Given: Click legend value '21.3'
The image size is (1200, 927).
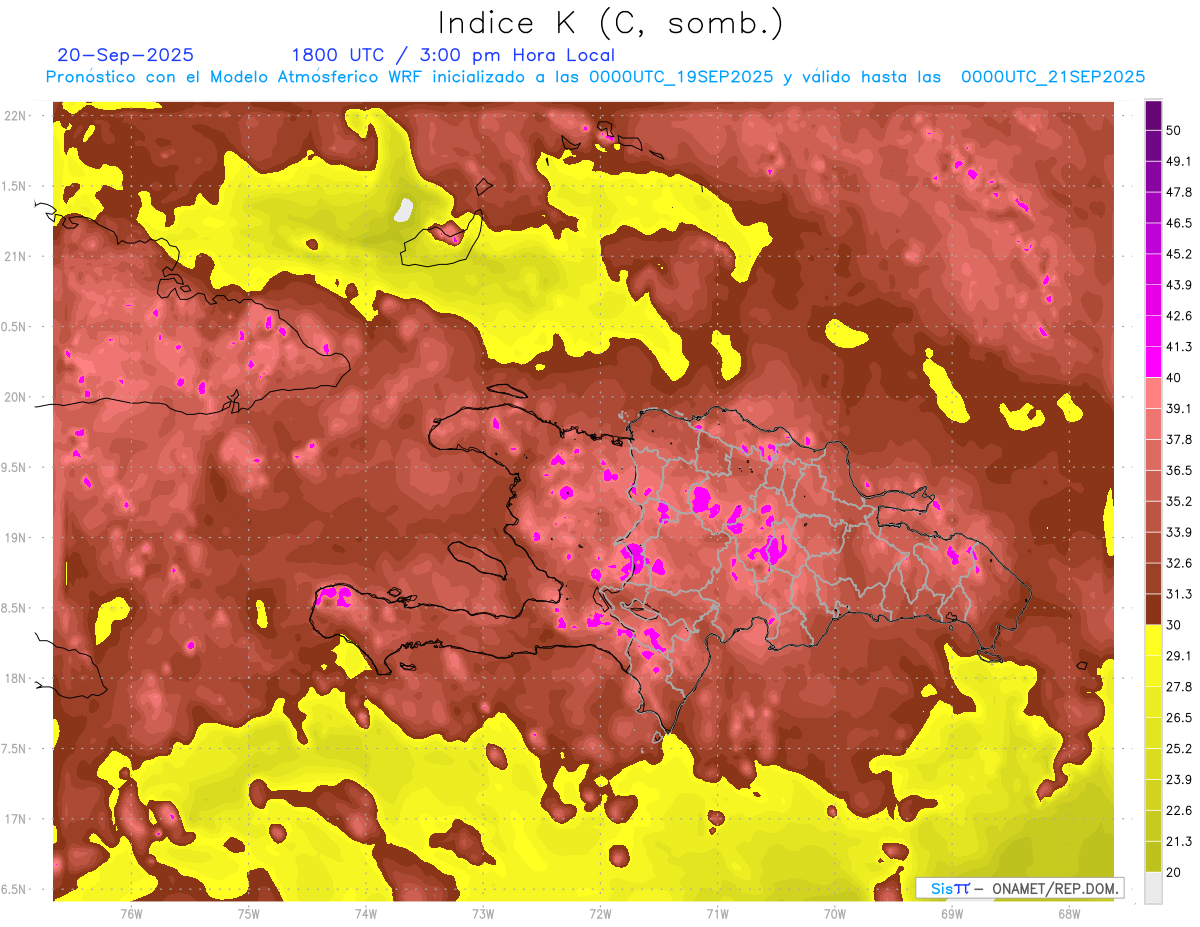Looking at the screenshot, I should (1179, 842).
